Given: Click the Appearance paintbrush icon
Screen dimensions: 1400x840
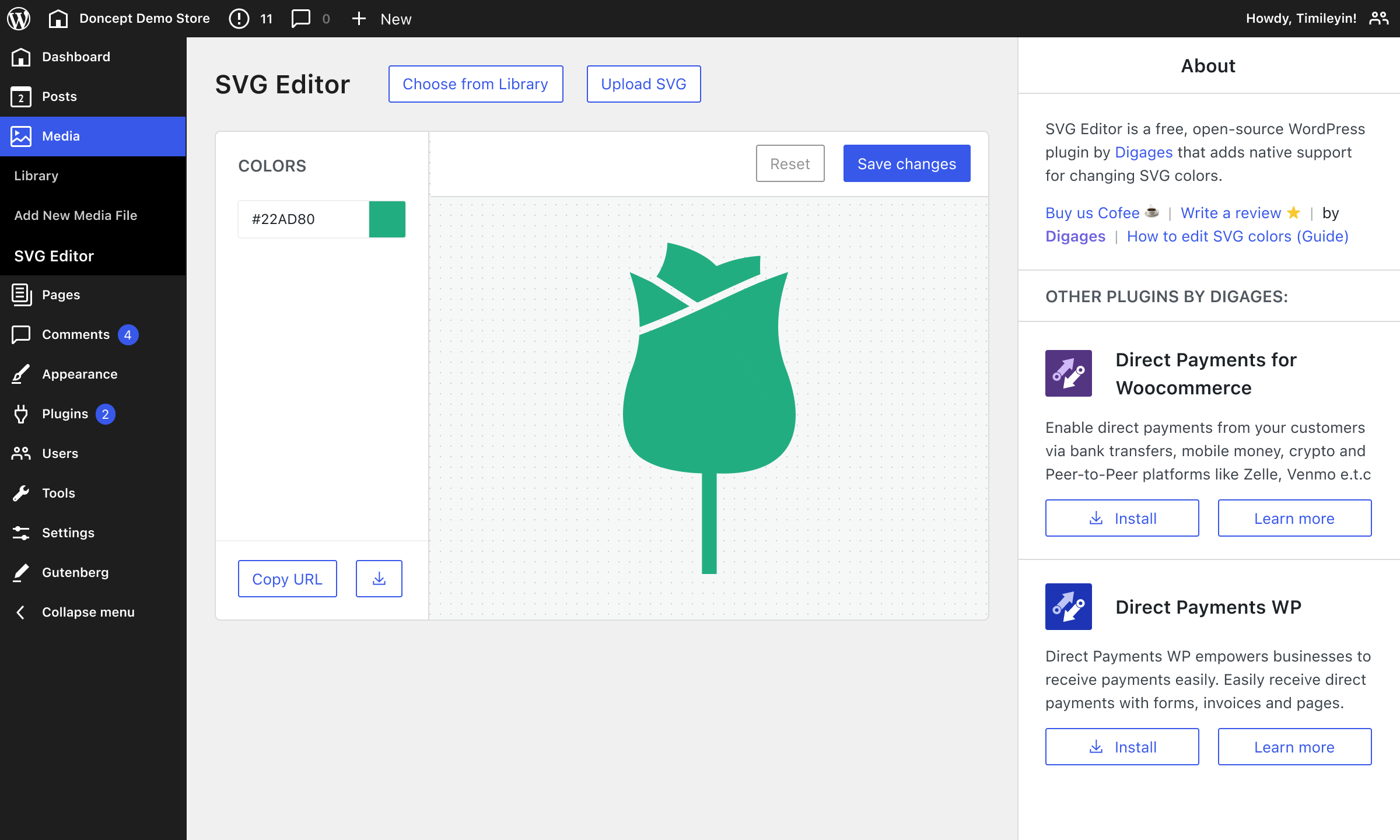Looking at the screenshot, I should (x=21, y=374).
